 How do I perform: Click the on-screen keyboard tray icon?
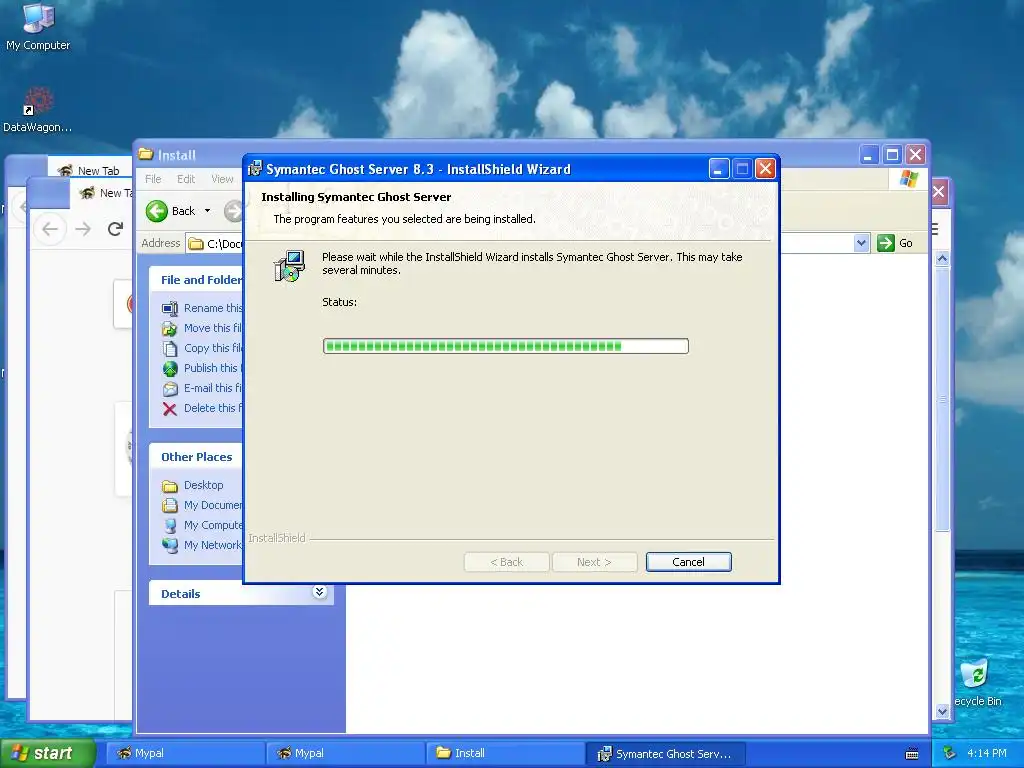coord(912,754)
